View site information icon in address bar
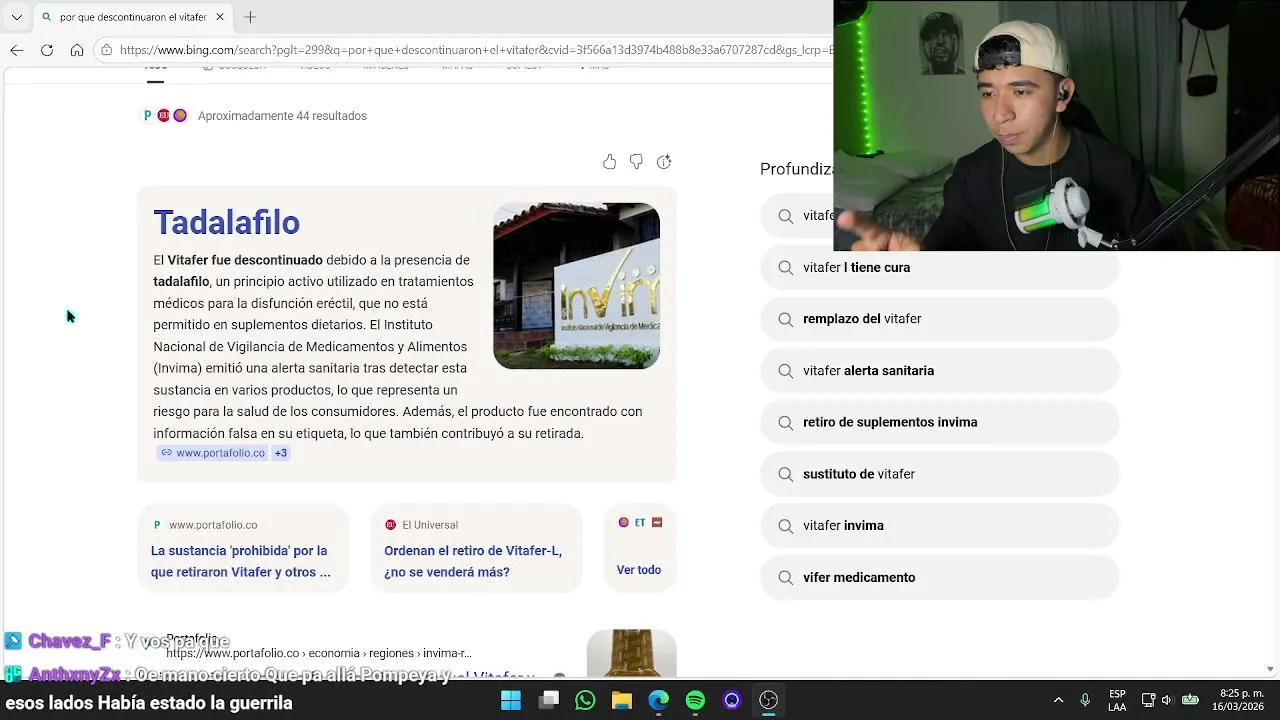The width and height of the screenshot is (1280, 720). click(107, 50)
